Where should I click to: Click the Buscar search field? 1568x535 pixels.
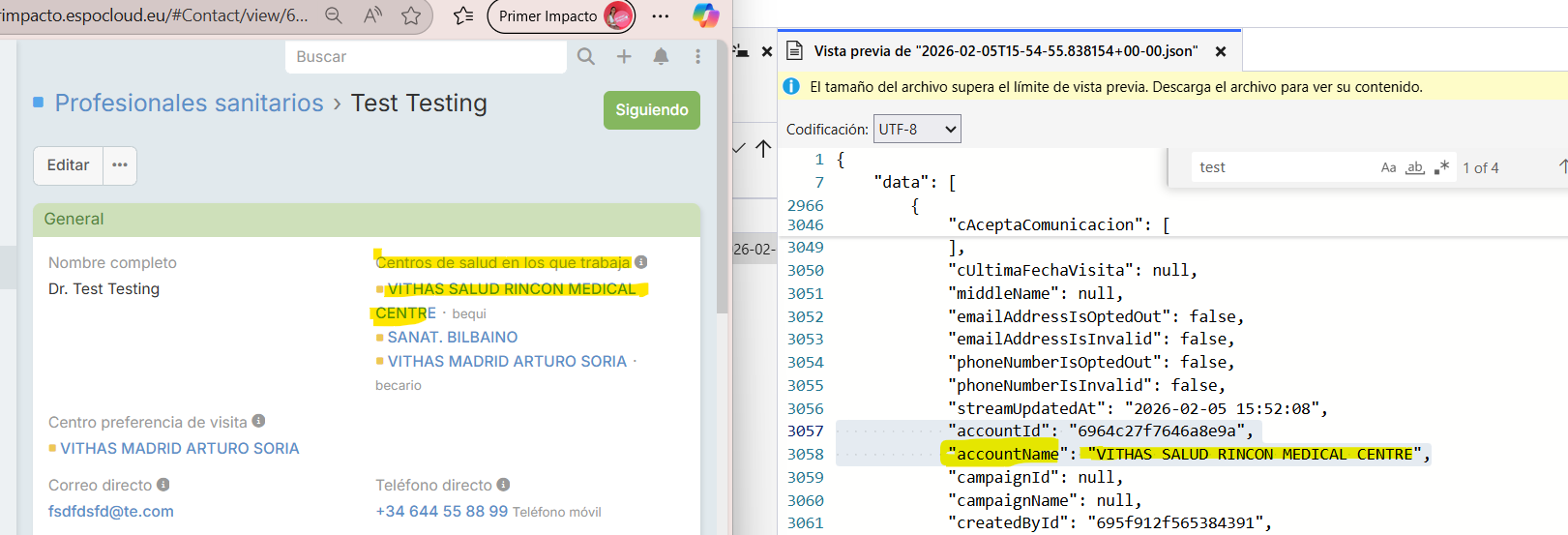pos(426,57)
